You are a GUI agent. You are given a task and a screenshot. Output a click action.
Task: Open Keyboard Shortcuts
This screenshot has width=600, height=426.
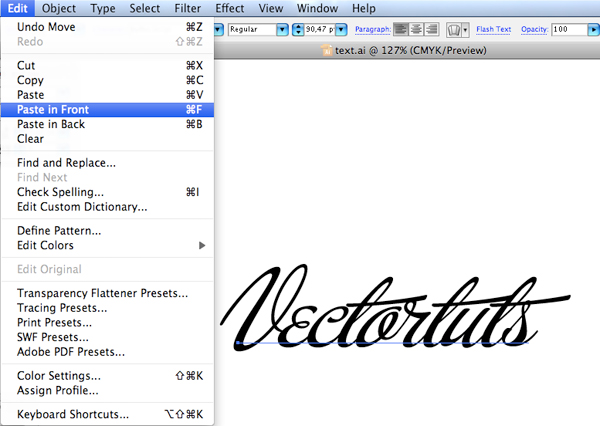[x=107, y=414]
